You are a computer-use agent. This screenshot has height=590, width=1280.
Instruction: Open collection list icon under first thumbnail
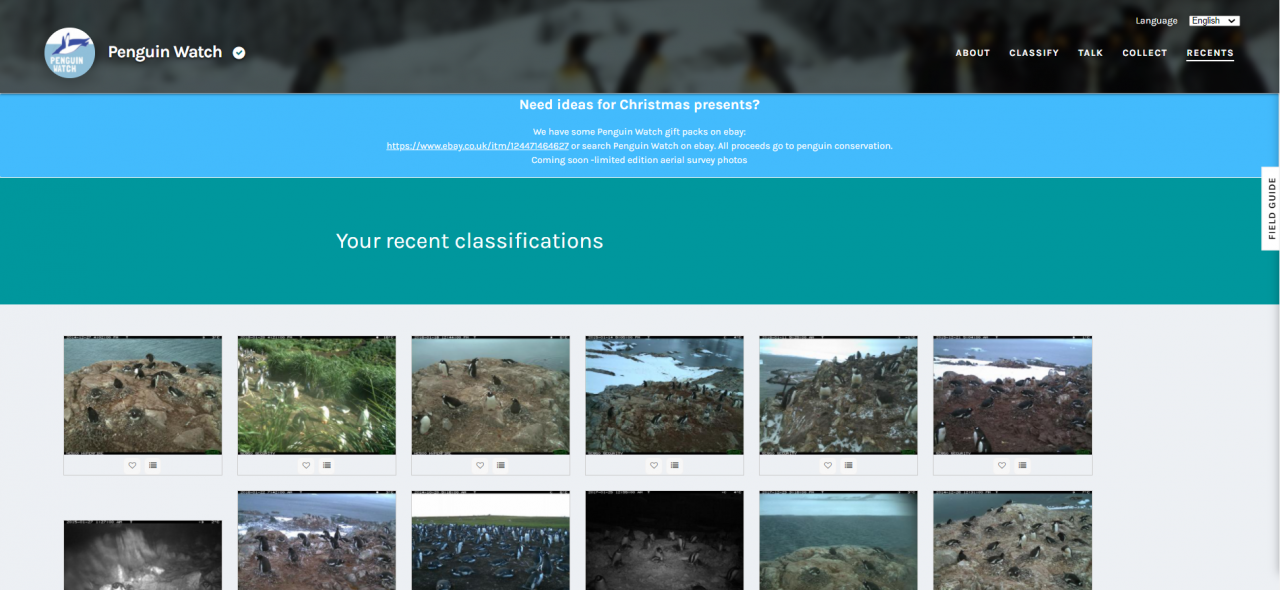coord(153,465)
